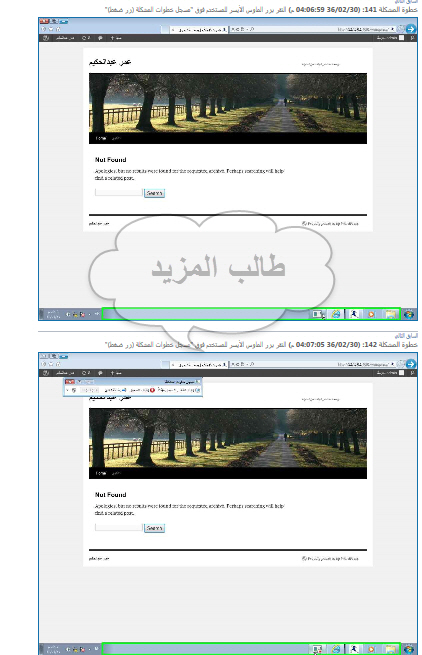The height and width of the screenshot is (655, 422).
Task: Click the Search button in step 142 page
Action: point(154,528)
